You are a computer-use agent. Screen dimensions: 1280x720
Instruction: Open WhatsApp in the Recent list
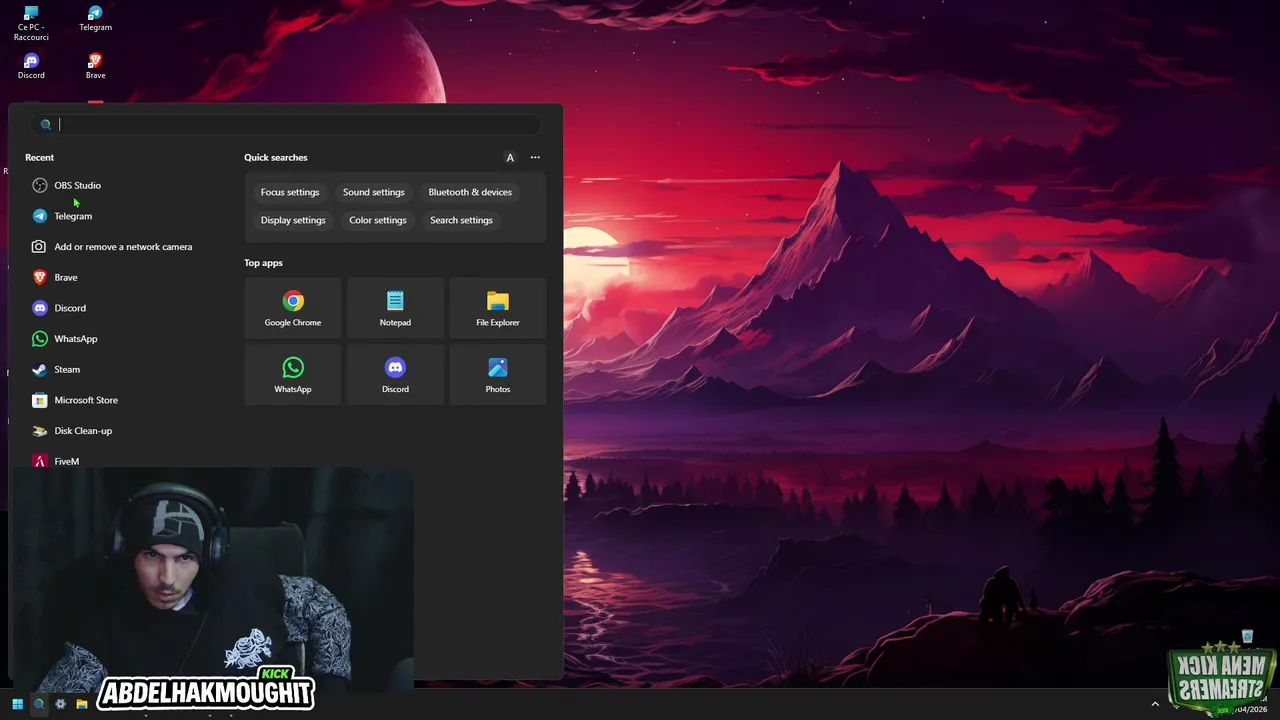pos(65,339)
